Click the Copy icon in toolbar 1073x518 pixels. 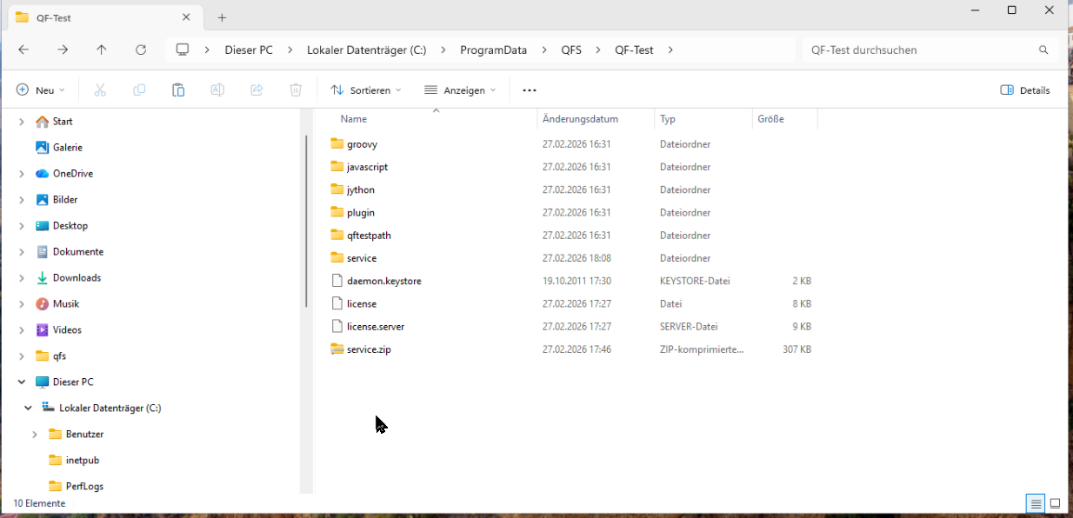[x=139, y=90]
